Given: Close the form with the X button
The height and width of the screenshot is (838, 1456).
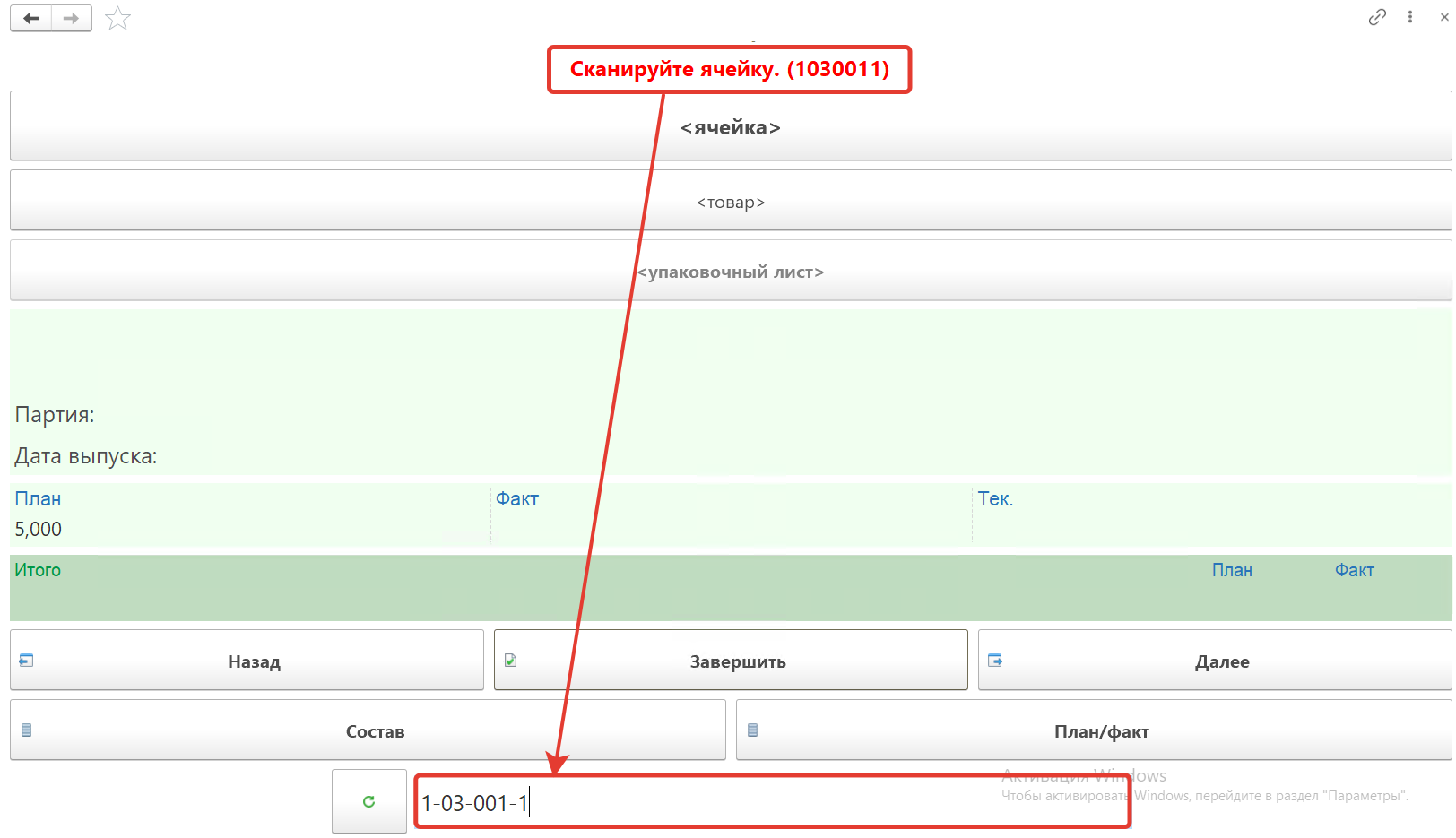Looking at the screenshot, I should point(1444,17).
